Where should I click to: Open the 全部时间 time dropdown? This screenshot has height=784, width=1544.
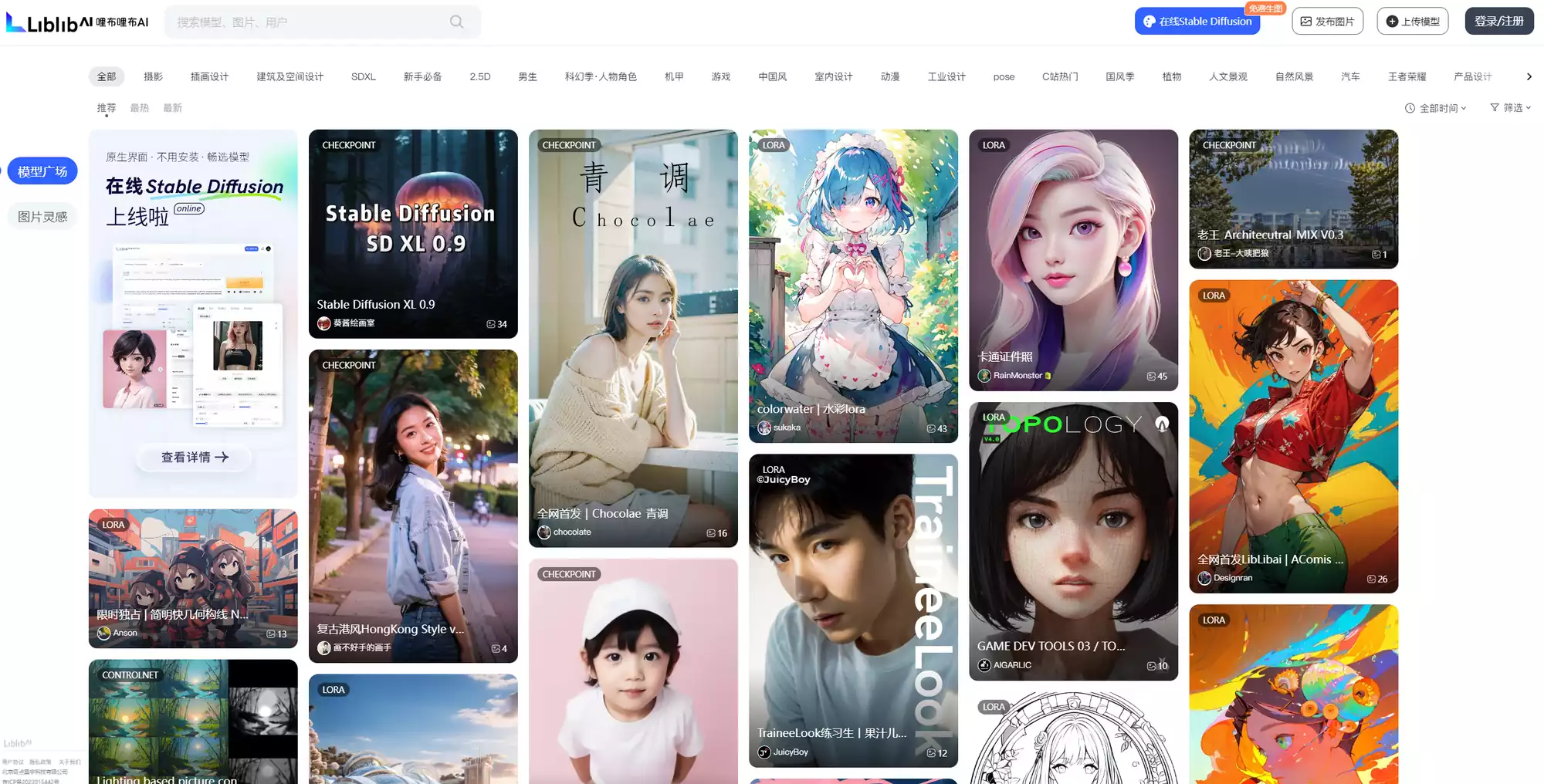point(1435,108)
